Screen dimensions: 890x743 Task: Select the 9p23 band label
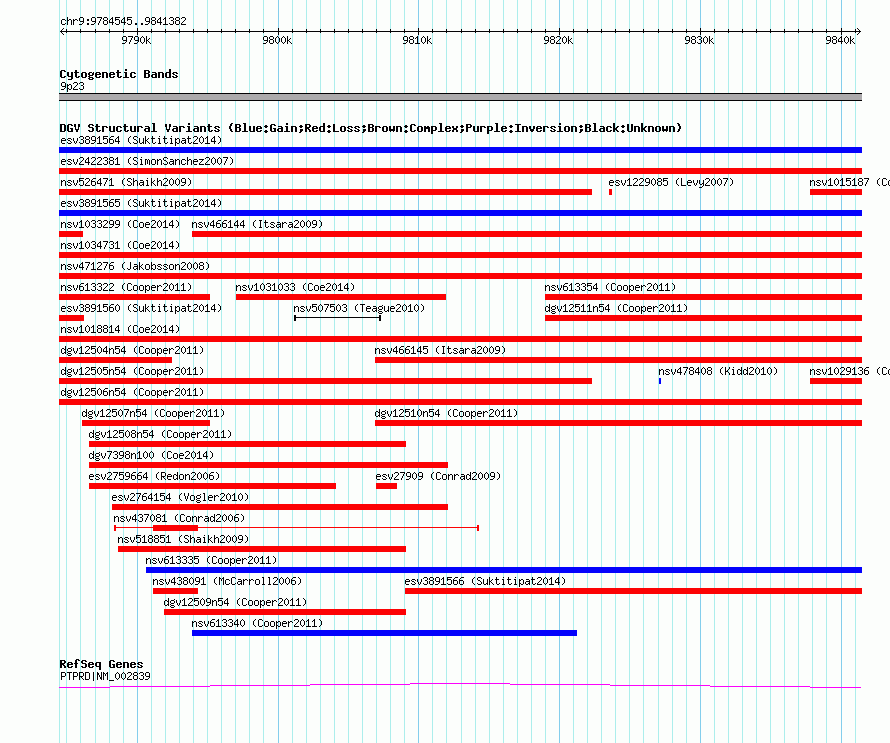[72, 86]
